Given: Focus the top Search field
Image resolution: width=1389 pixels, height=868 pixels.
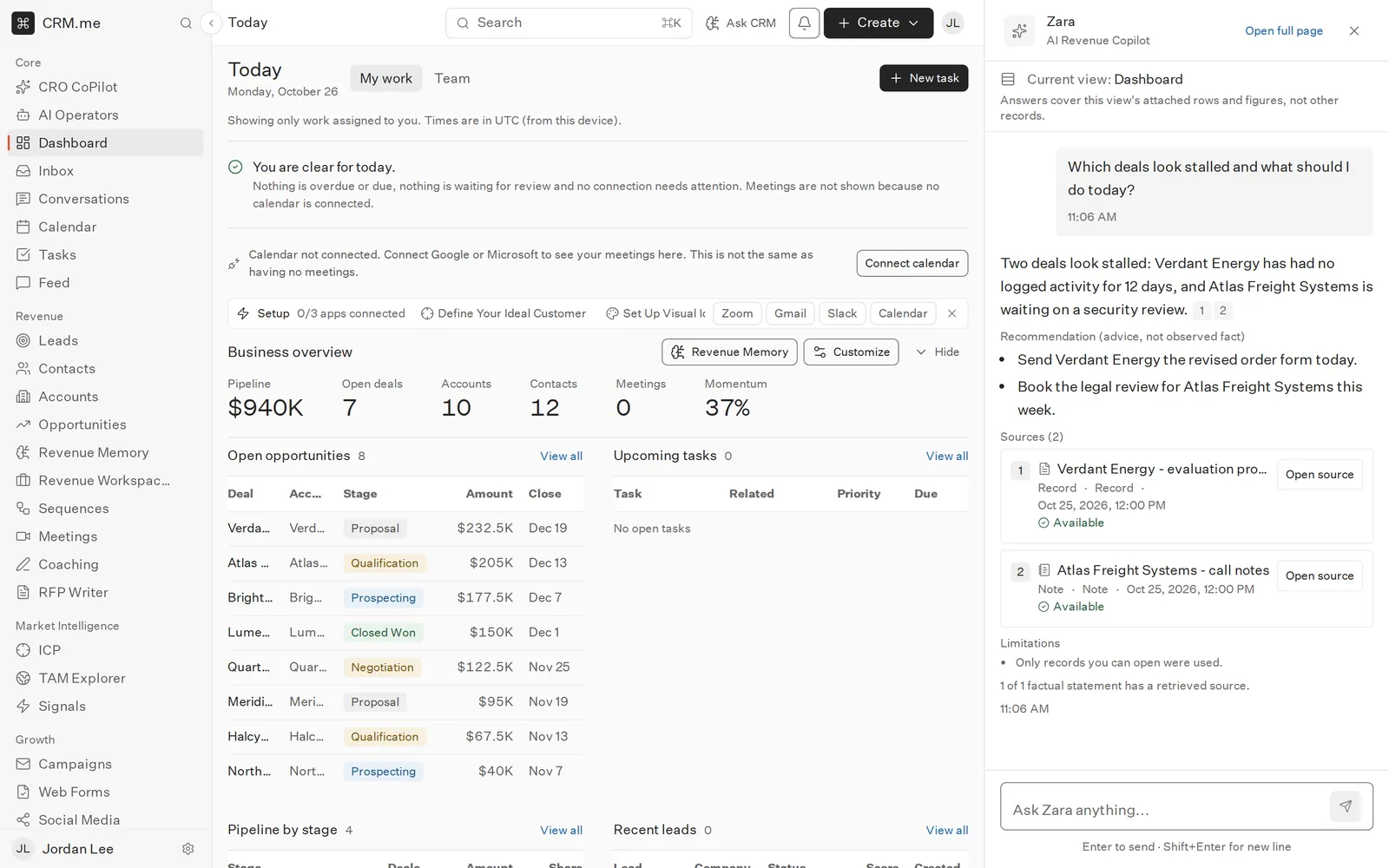Looking at the screenshot, I should [569, 23].
